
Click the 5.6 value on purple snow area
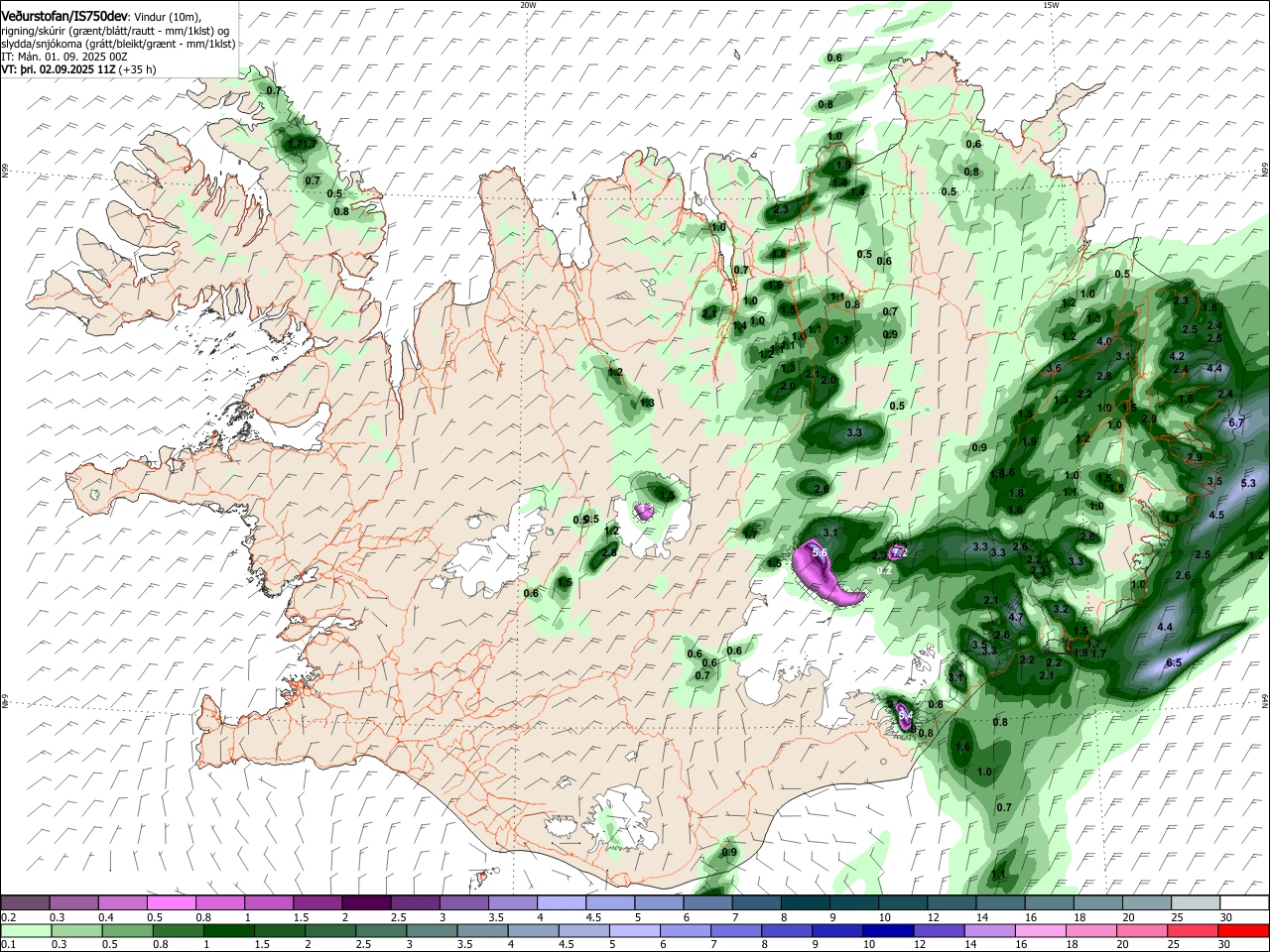819,552
